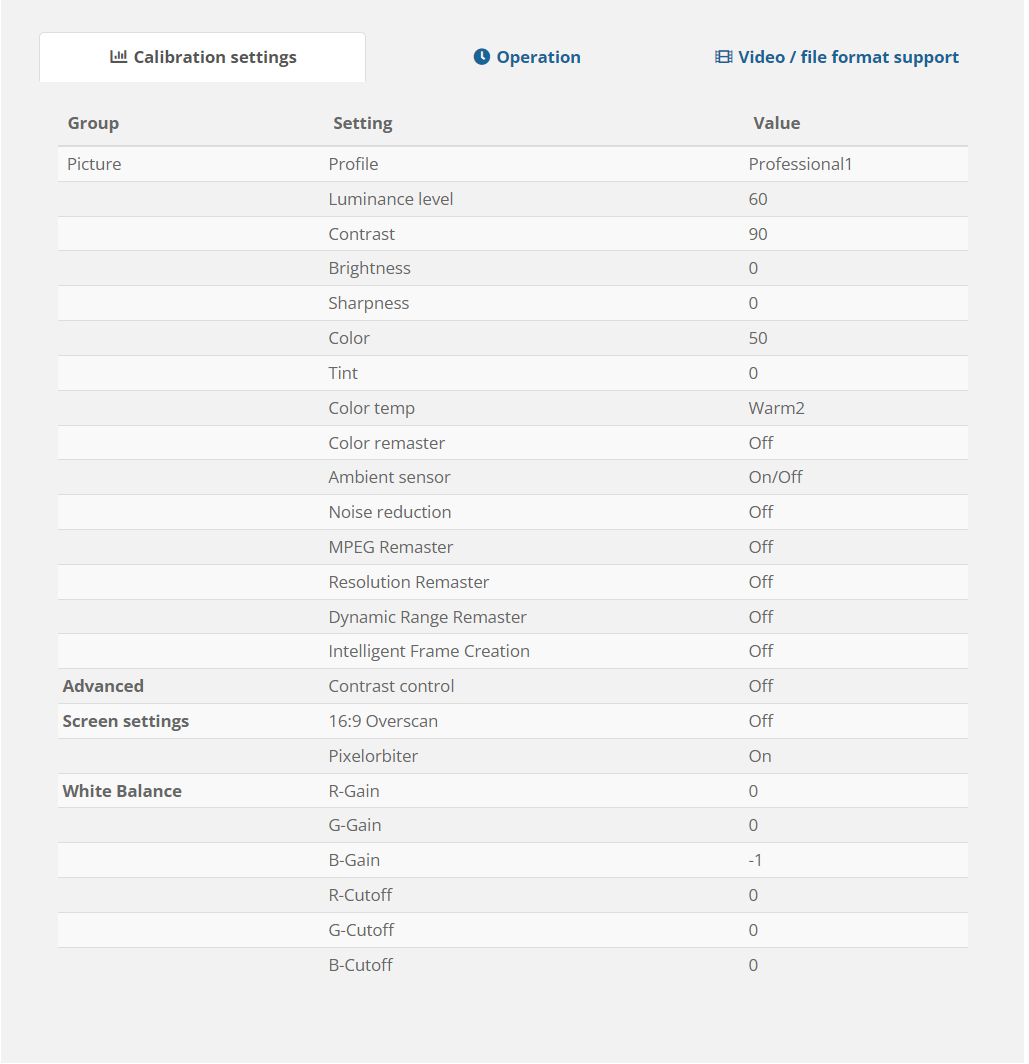Click the bar chart icon on Calibration settings tab
Viewport: 1029px width, 1064px height.
(x=118, y=57)
